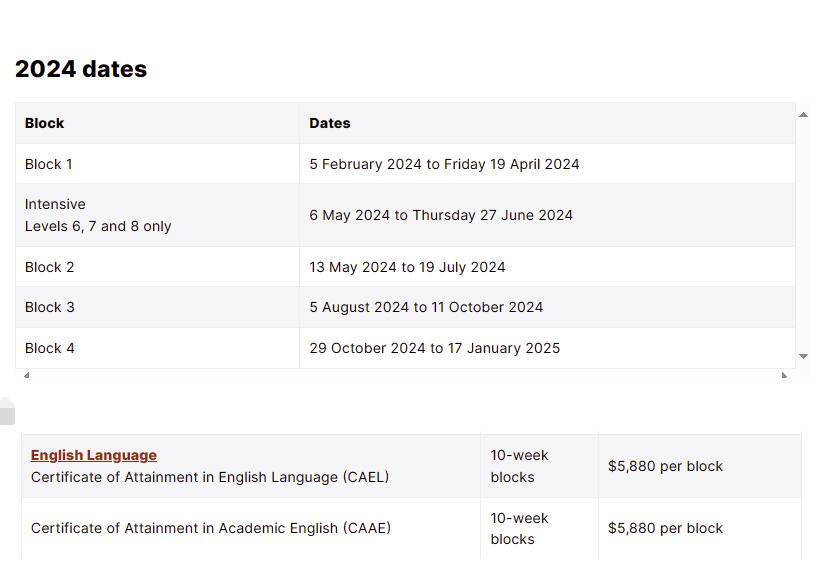
Task: Click the CAEL $5,880 per block cell
Action: pos(700,466)
